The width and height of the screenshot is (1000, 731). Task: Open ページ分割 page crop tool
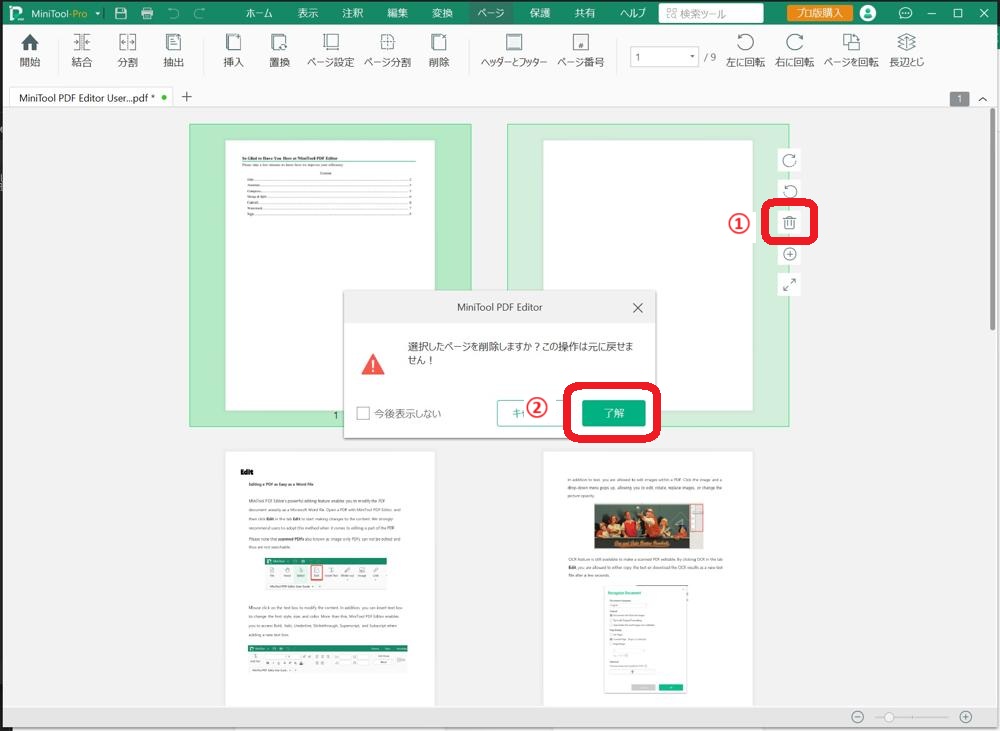tap(387, 50)
